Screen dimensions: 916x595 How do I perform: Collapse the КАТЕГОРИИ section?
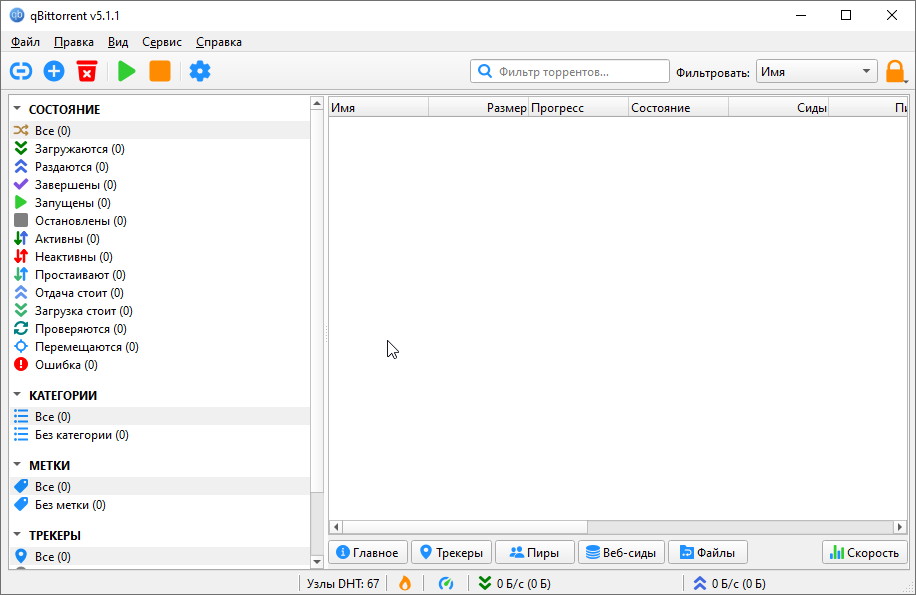tap(17, 395)
